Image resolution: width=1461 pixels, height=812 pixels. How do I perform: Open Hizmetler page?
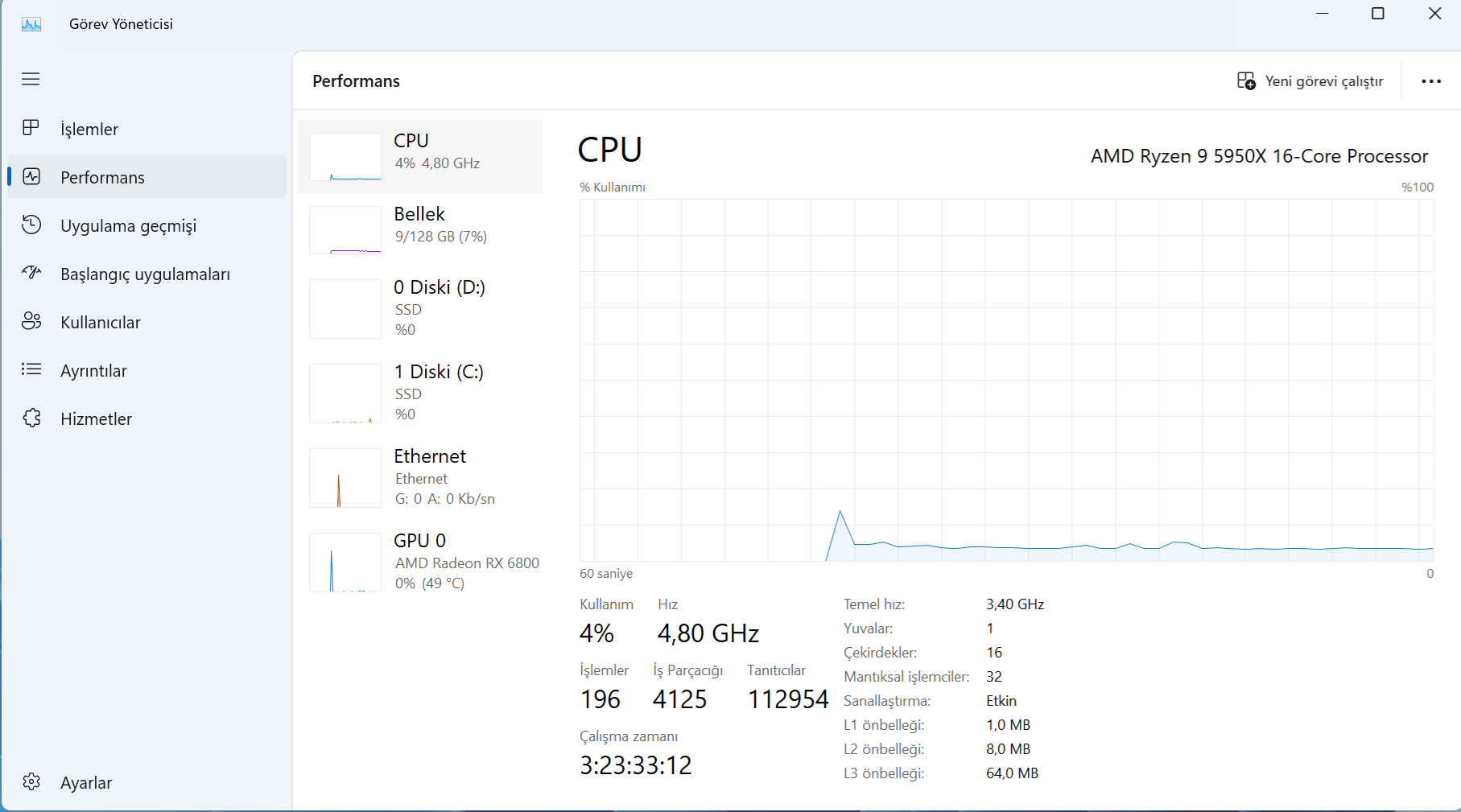[147, 418]
